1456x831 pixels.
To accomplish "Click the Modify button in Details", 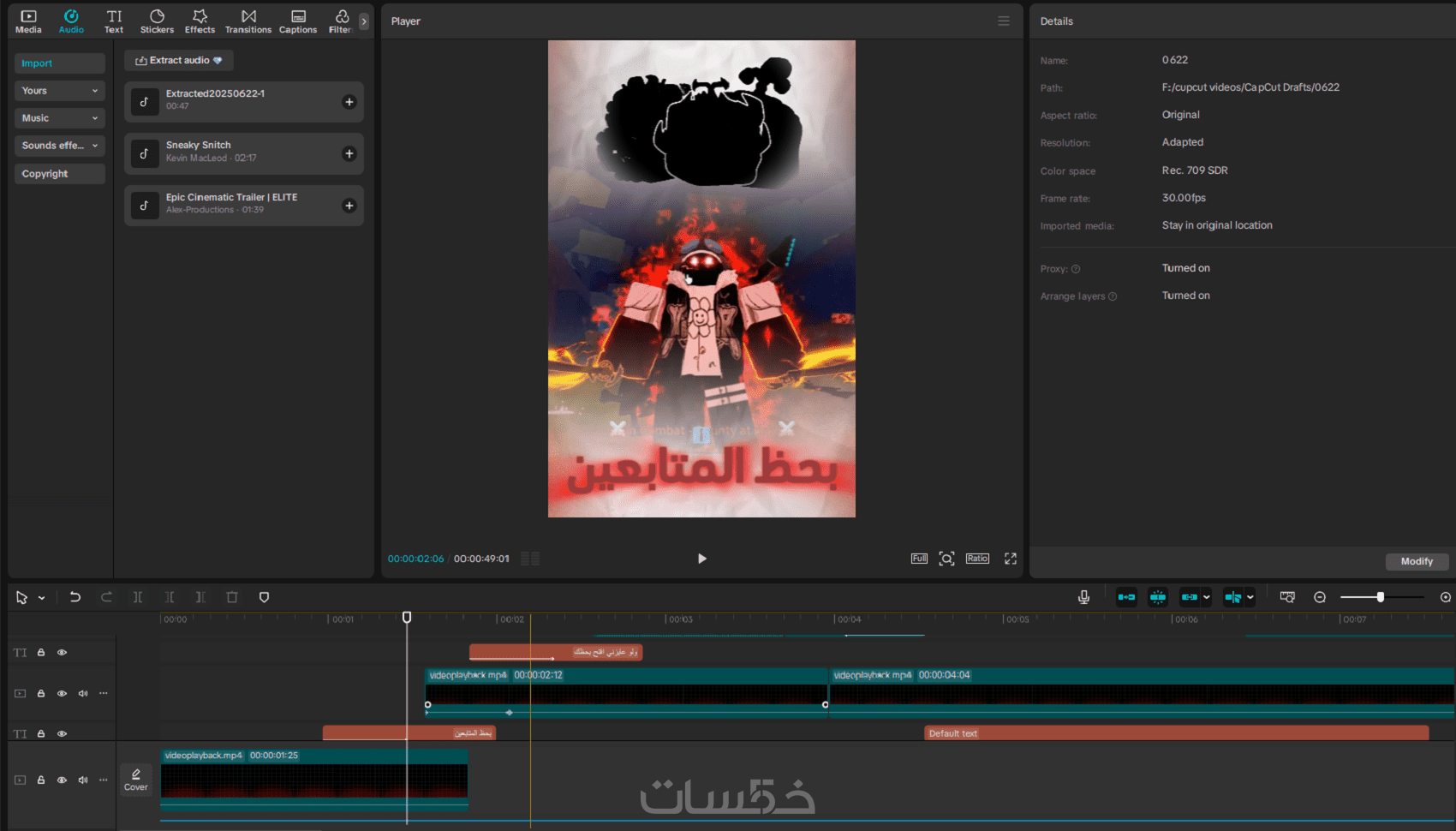I will click(x=1417, y=562).
